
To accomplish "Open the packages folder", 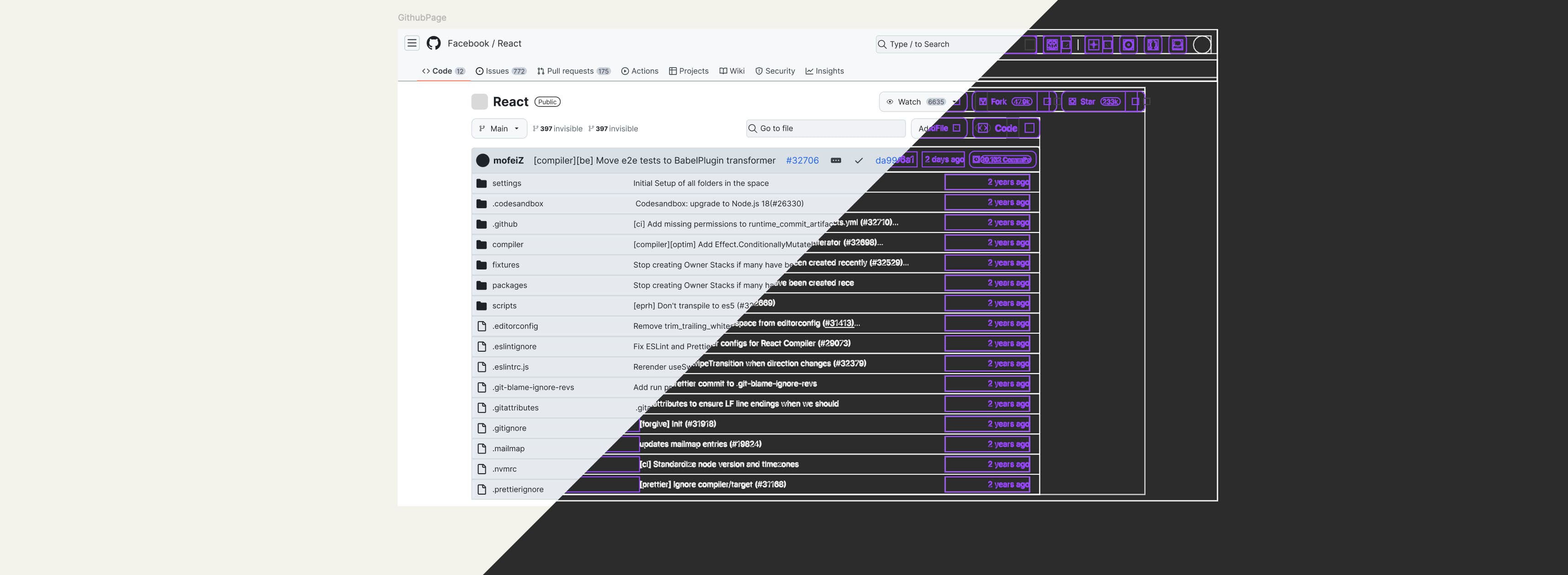I will click(509, 285).
